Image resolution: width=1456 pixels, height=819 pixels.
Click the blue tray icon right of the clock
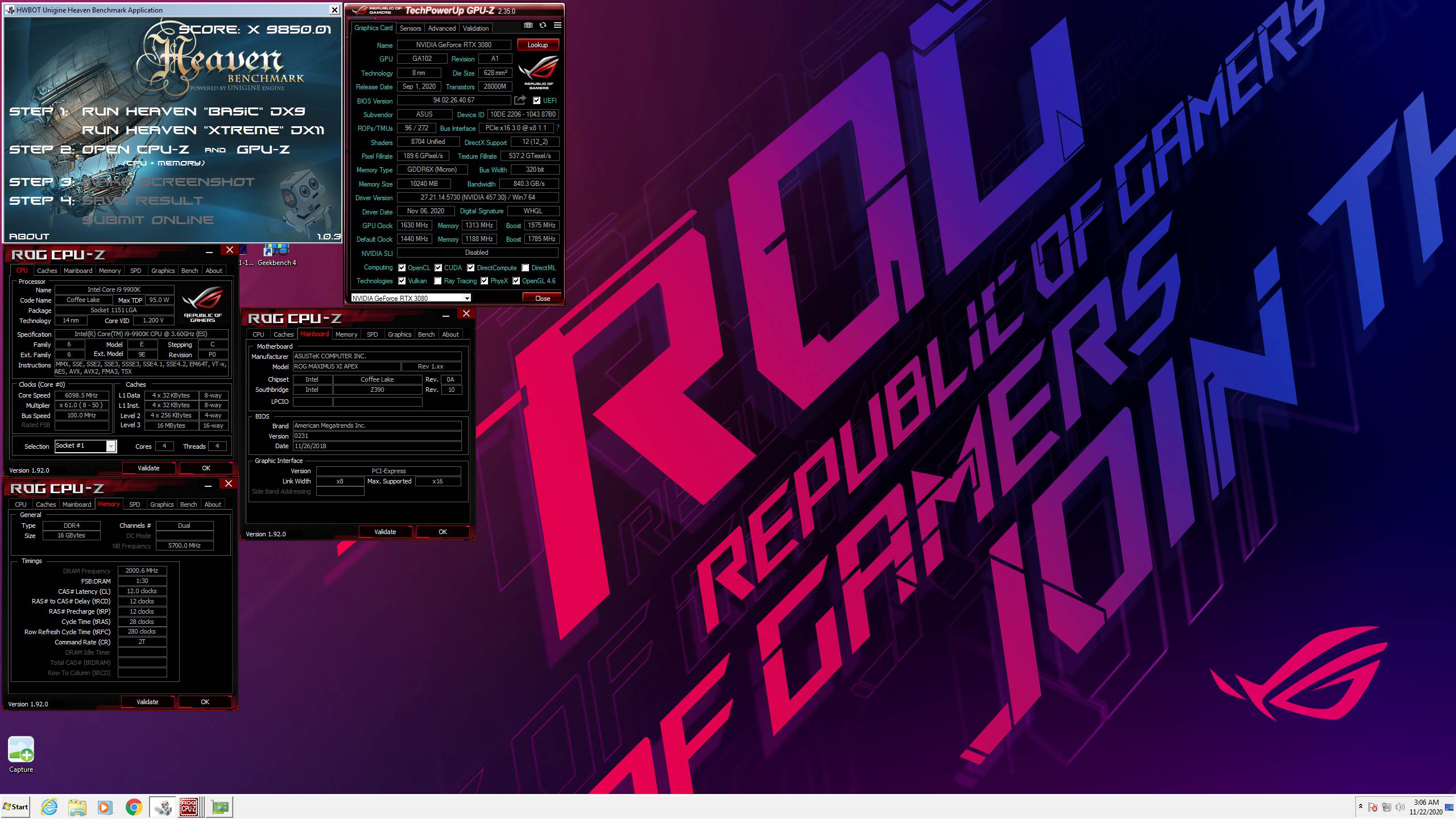[1449, 807]
